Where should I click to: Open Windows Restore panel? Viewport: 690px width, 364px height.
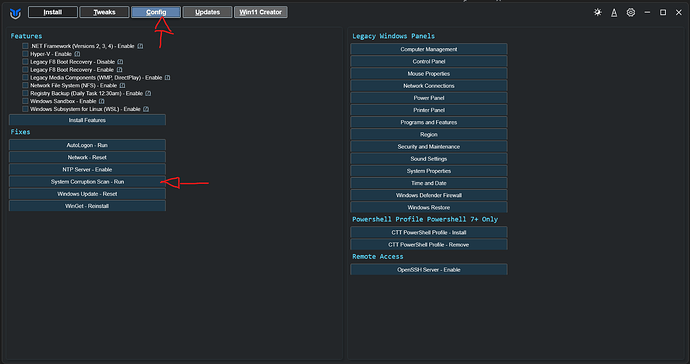click(429, 207)
